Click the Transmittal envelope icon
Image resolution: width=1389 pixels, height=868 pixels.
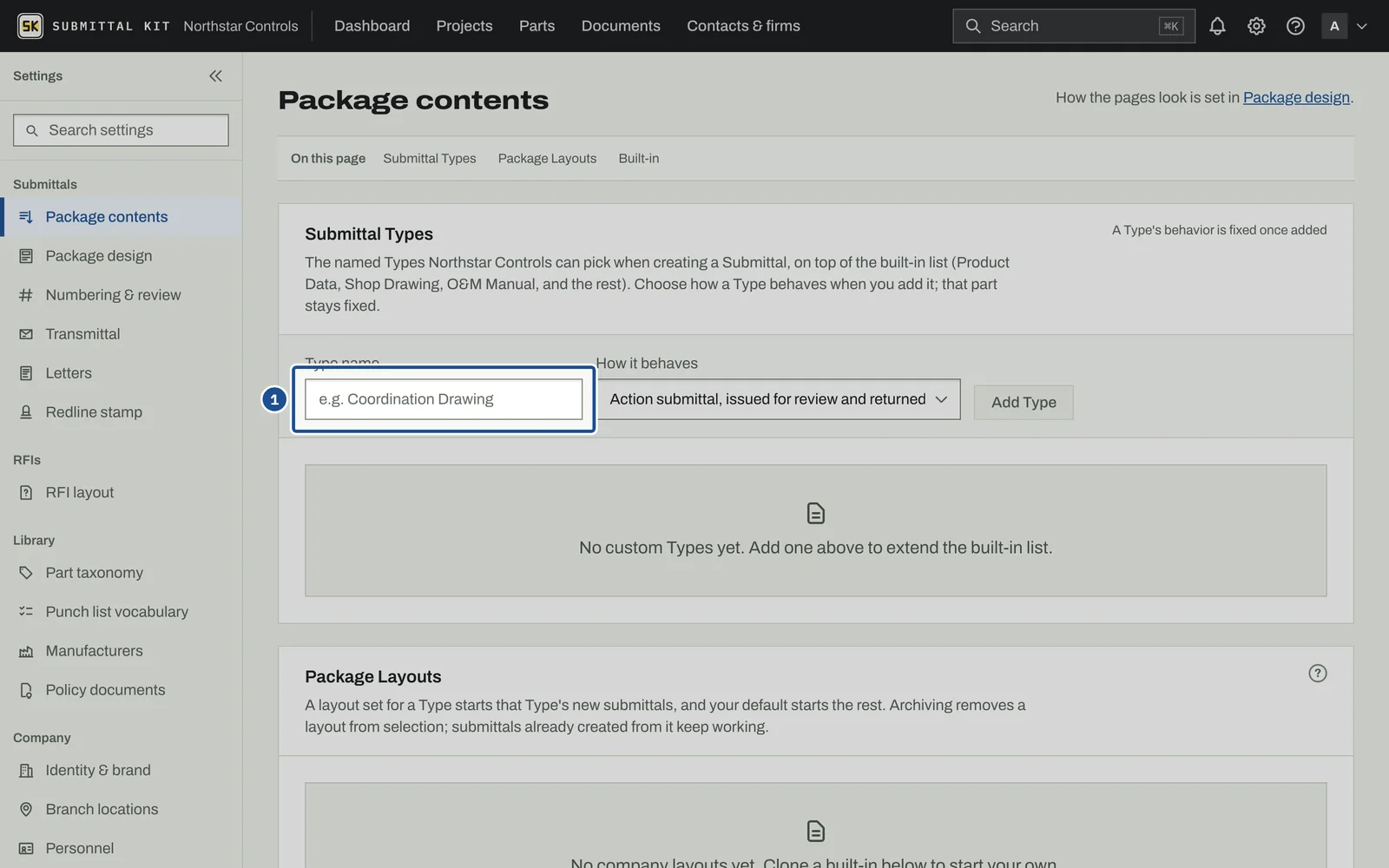pyautogui.click(x=26, y=334)
